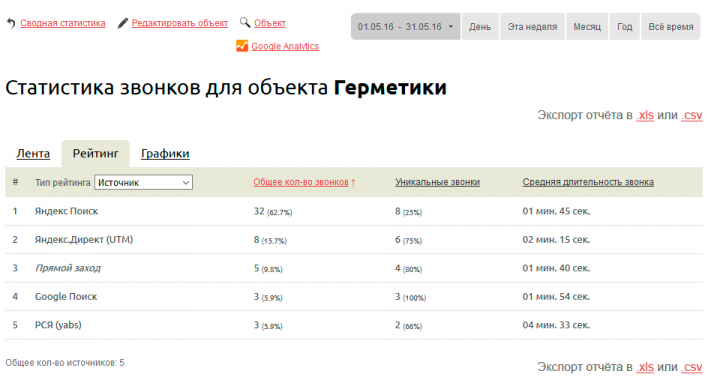Select the Месяц period button
Image resolution: width=720 pixels, height=380 pixels.
click(x=587, y=27)
